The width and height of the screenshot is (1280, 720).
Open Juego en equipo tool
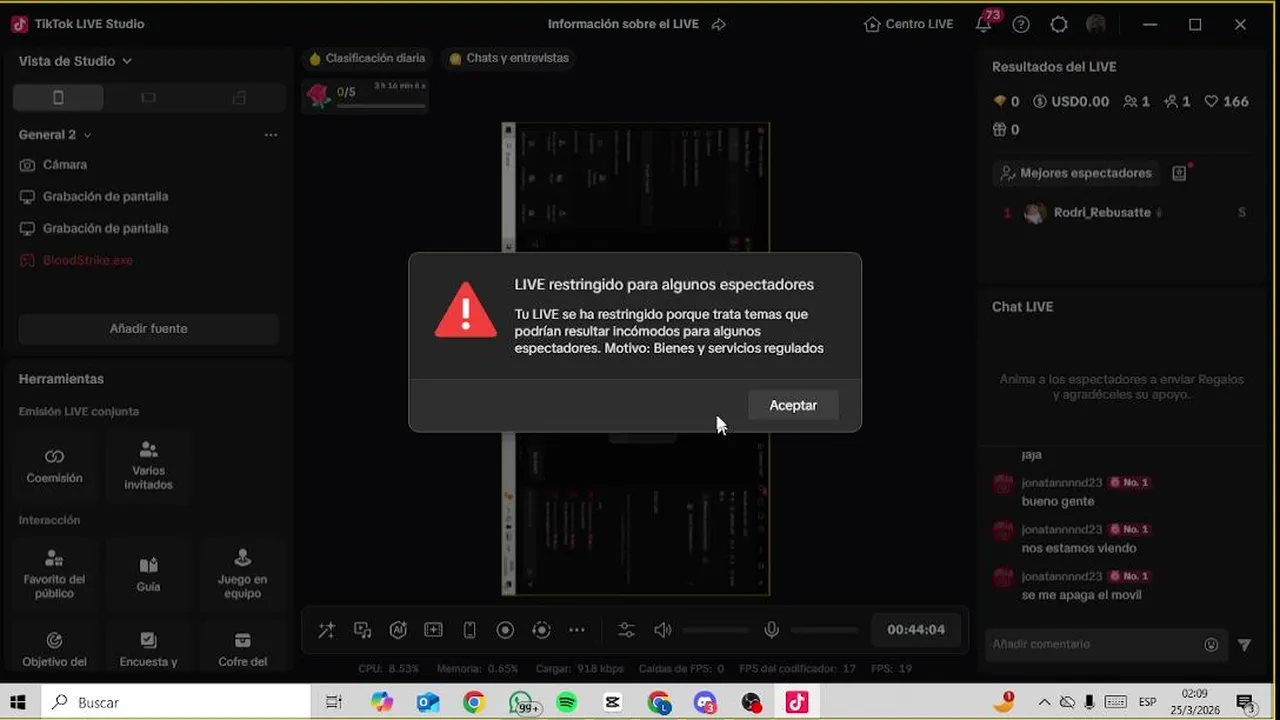pyautogui.click(x=242, y=573)
